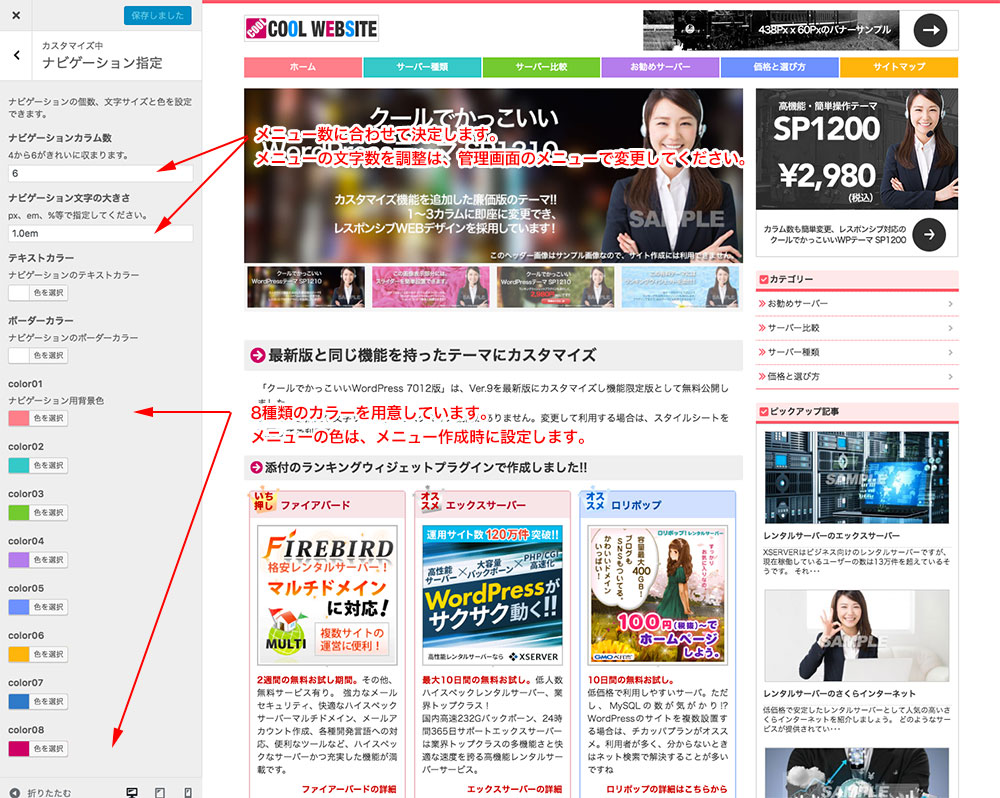
Task: Open お勧めサーバー category link
Action: pyautogui.click(x=798, y=304)
